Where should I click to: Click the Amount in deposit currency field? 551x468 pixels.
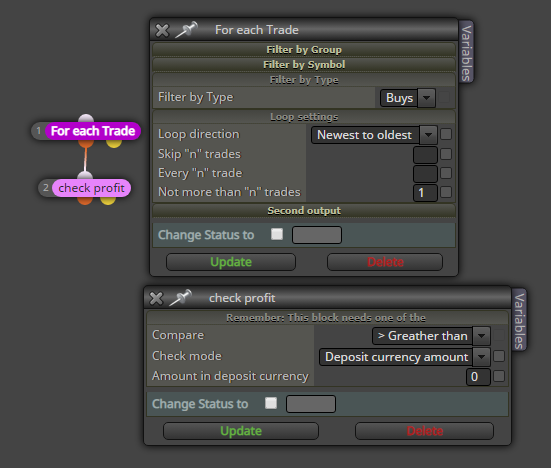[x=478, y=377]
